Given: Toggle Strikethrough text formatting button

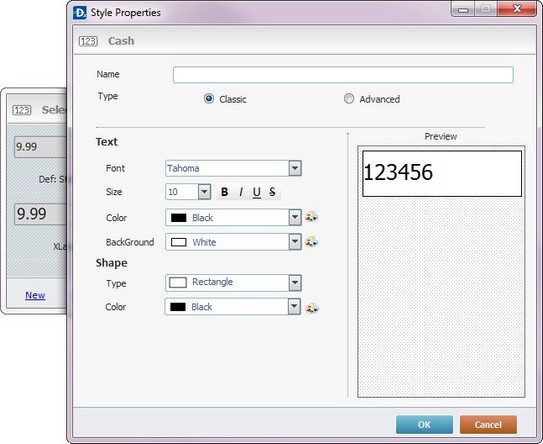Looking at the screenshot, I should tap(272, 192).
